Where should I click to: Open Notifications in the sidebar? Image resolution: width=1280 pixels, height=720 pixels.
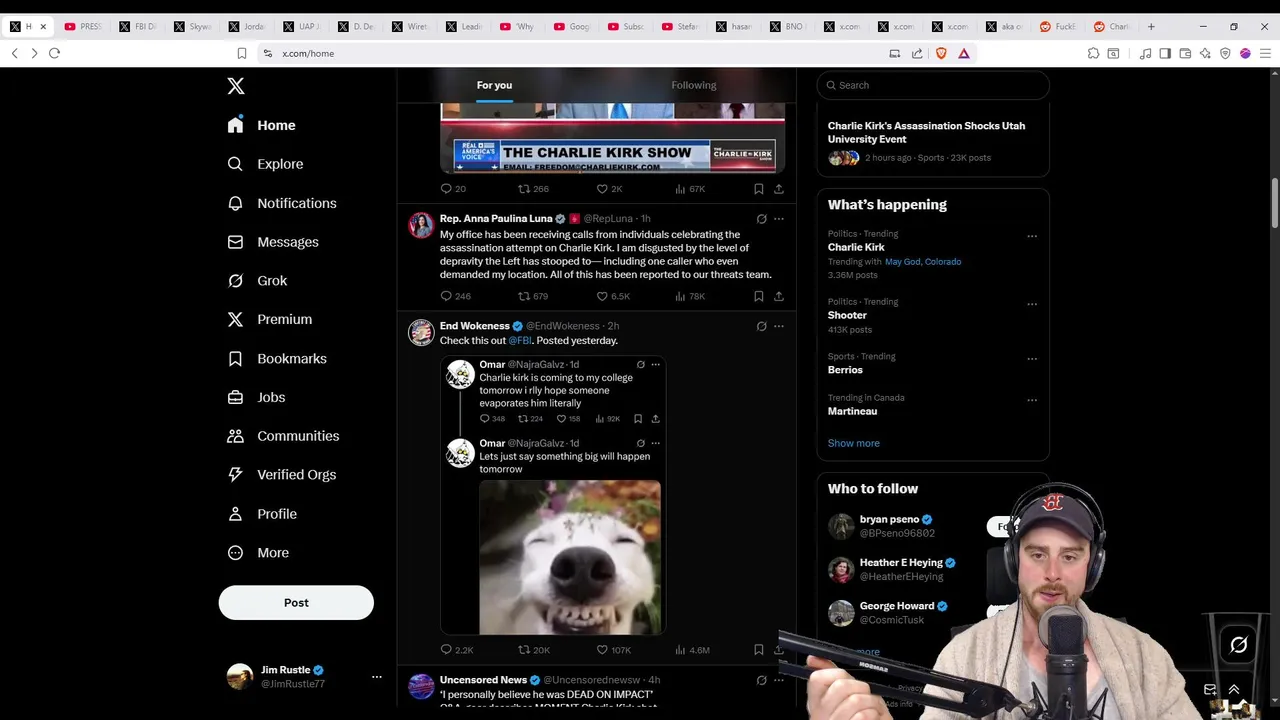pyautogui.click(x=282, y=203)
